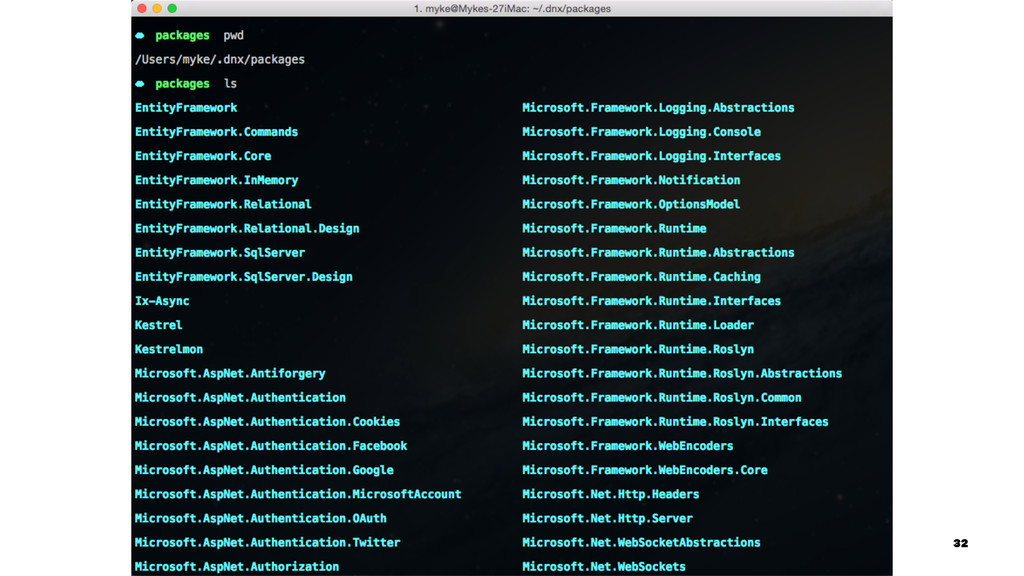Click Microsoft.Framework.Runtime.Roslyn.Abstractions listing

pyautogui.click(x=682, y=374)
